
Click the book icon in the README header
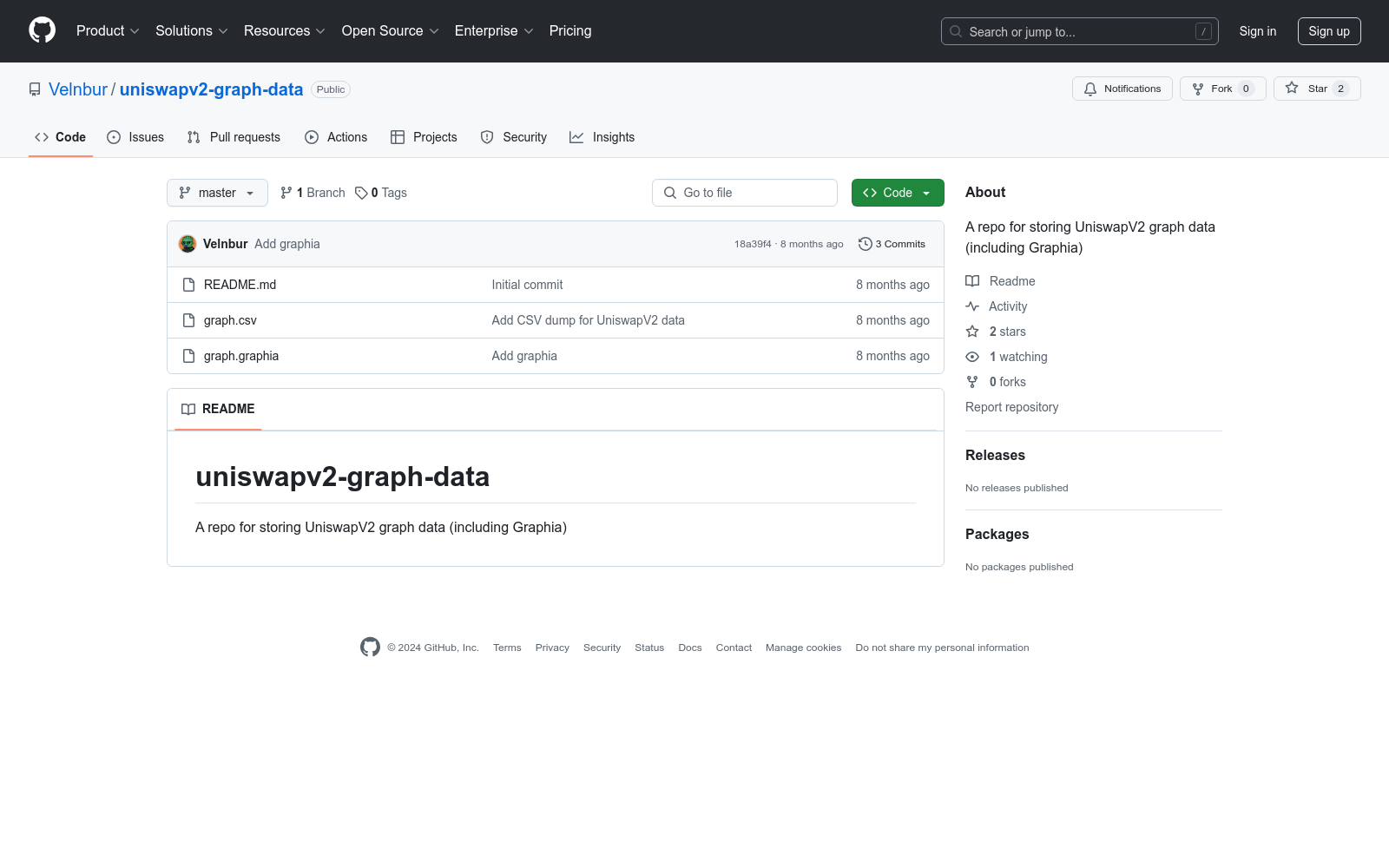coord(188,409)
